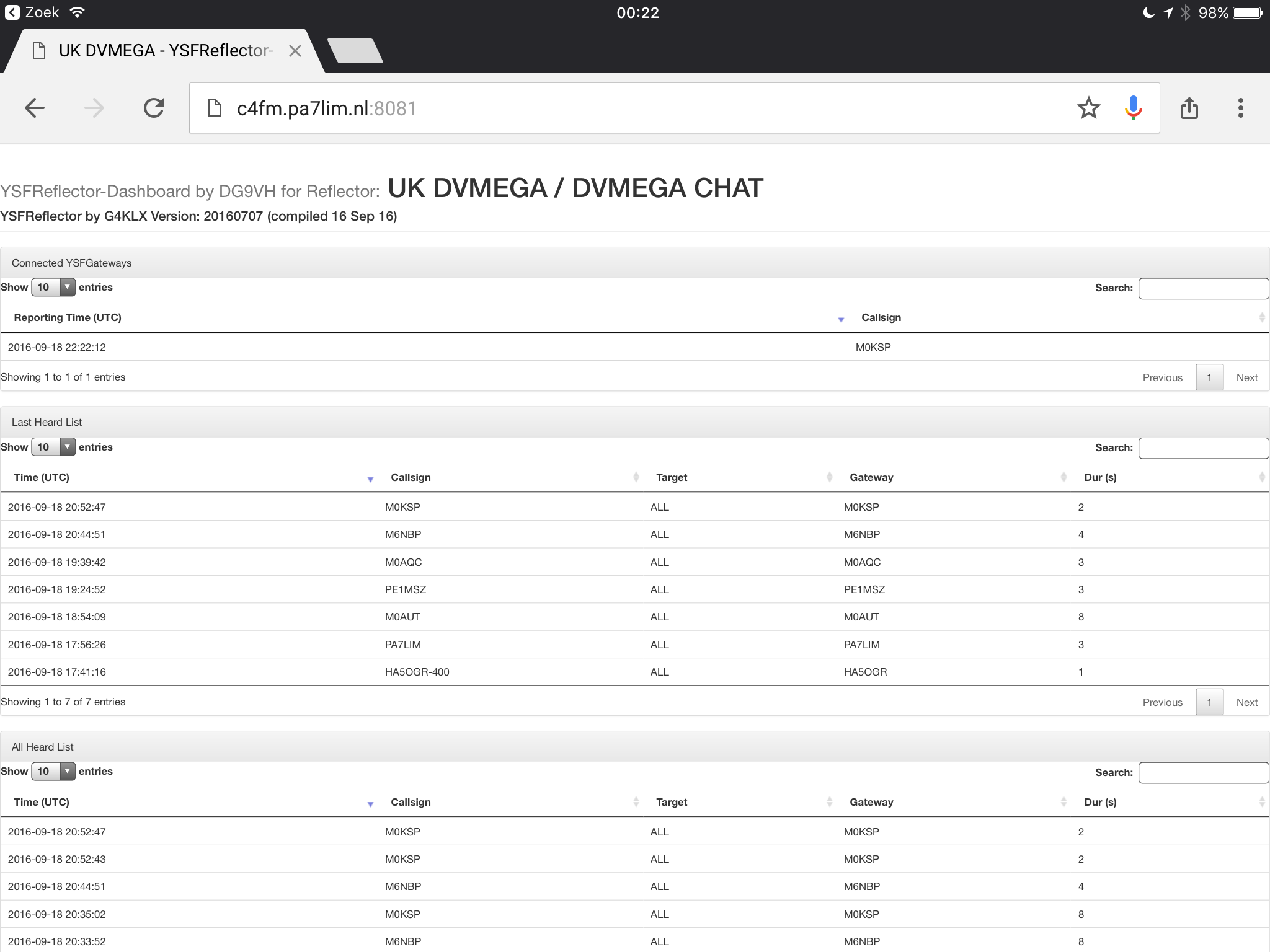The height and width of the screenshot is (952, 1270).
Task: Click Previous in Connected YSFGateways pagination
Action: coord(1162,377)
